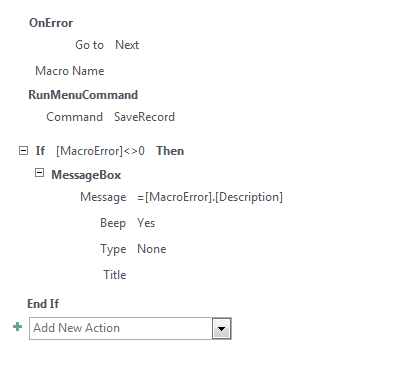Click the Go to value Next

pos(127,45)
